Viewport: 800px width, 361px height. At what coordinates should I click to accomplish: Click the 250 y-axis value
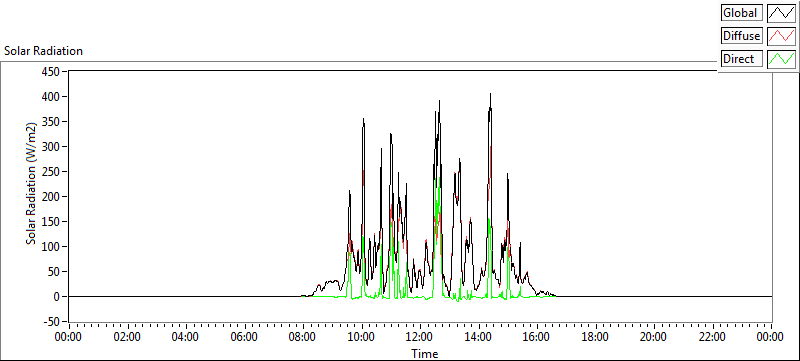pos(51,171)
